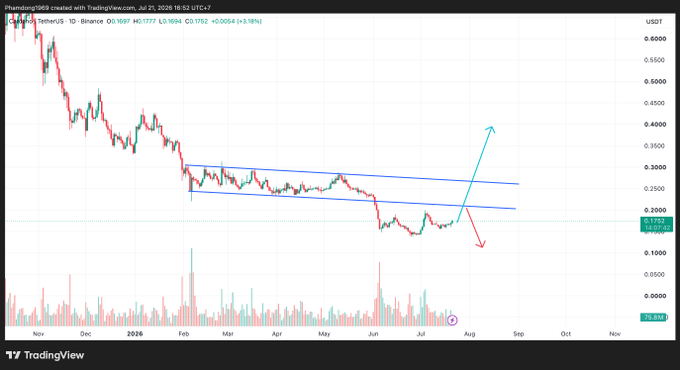Click the candle countdown 14:07:42
Viewport: 680px width, 370px height.
tap(656, 228)
